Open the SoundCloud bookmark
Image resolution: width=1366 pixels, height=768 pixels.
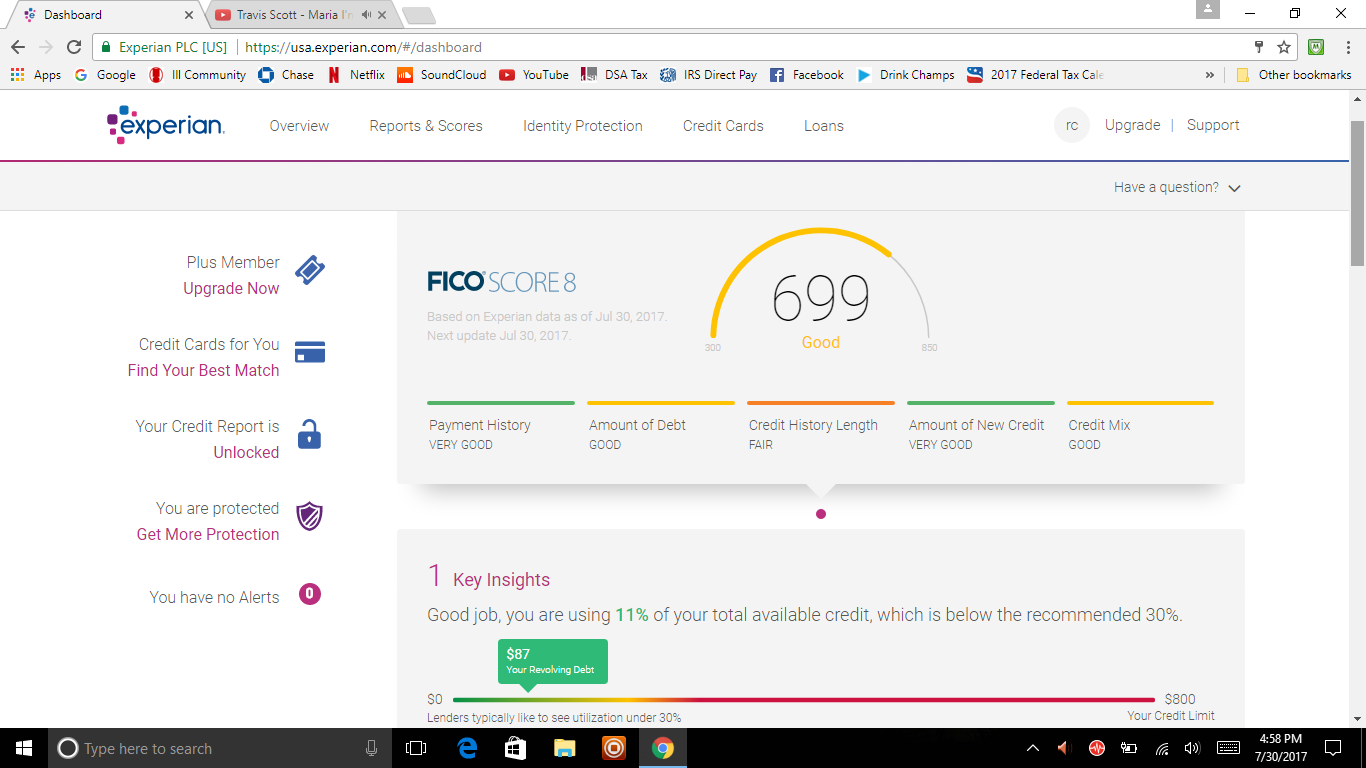click(x=442, y=75)
